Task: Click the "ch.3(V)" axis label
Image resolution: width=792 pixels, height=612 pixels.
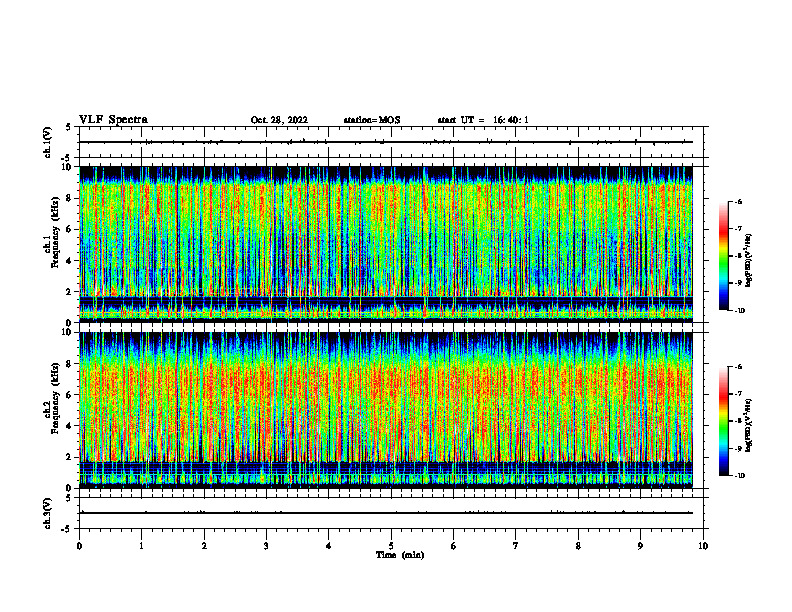Action: point(47,513)
